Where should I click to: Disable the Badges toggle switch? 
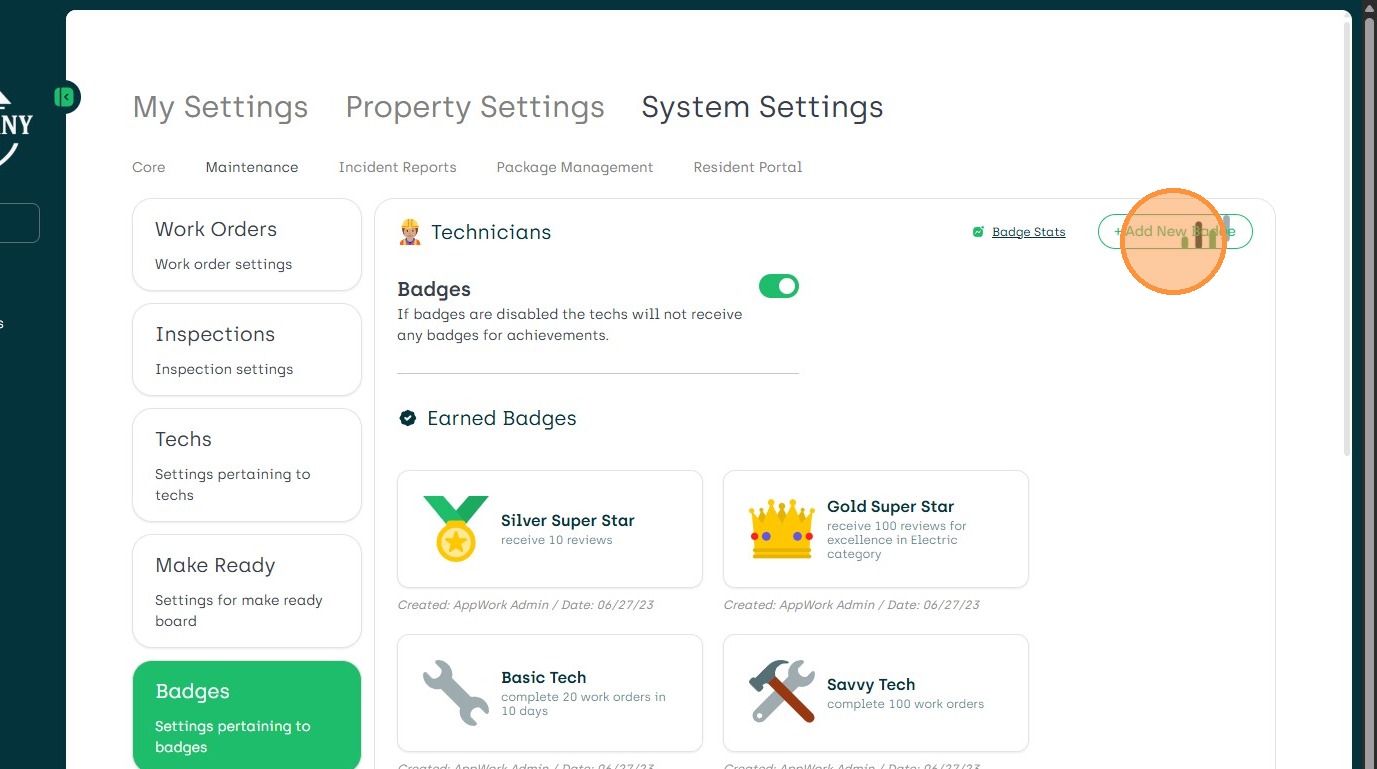coord(779,287)
